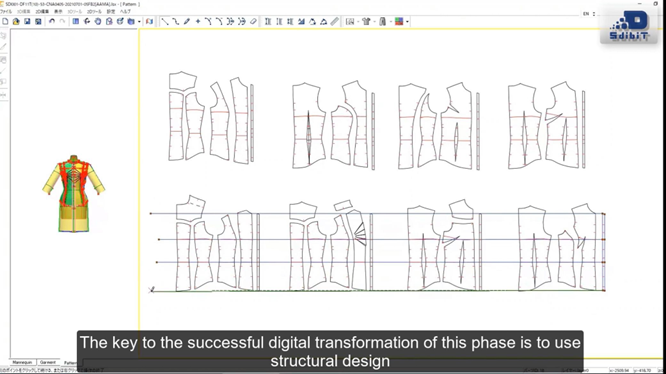The width and height of the screenshot is (666, 374).
Task: Expand dropdown arrow beside colored grid icon
Action: pyautogui.click(x=407, y=22)
